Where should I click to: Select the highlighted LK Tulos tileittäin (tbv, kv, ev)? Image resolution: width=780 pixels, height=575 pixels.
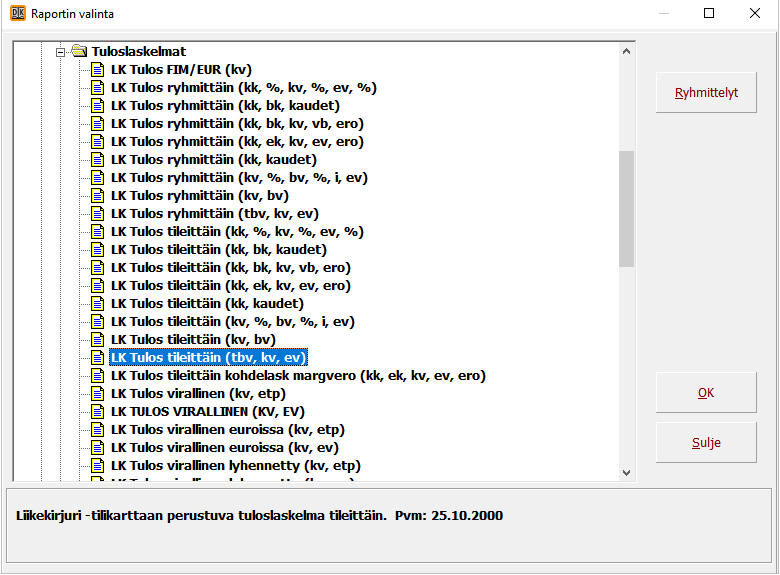click(208, 357)
